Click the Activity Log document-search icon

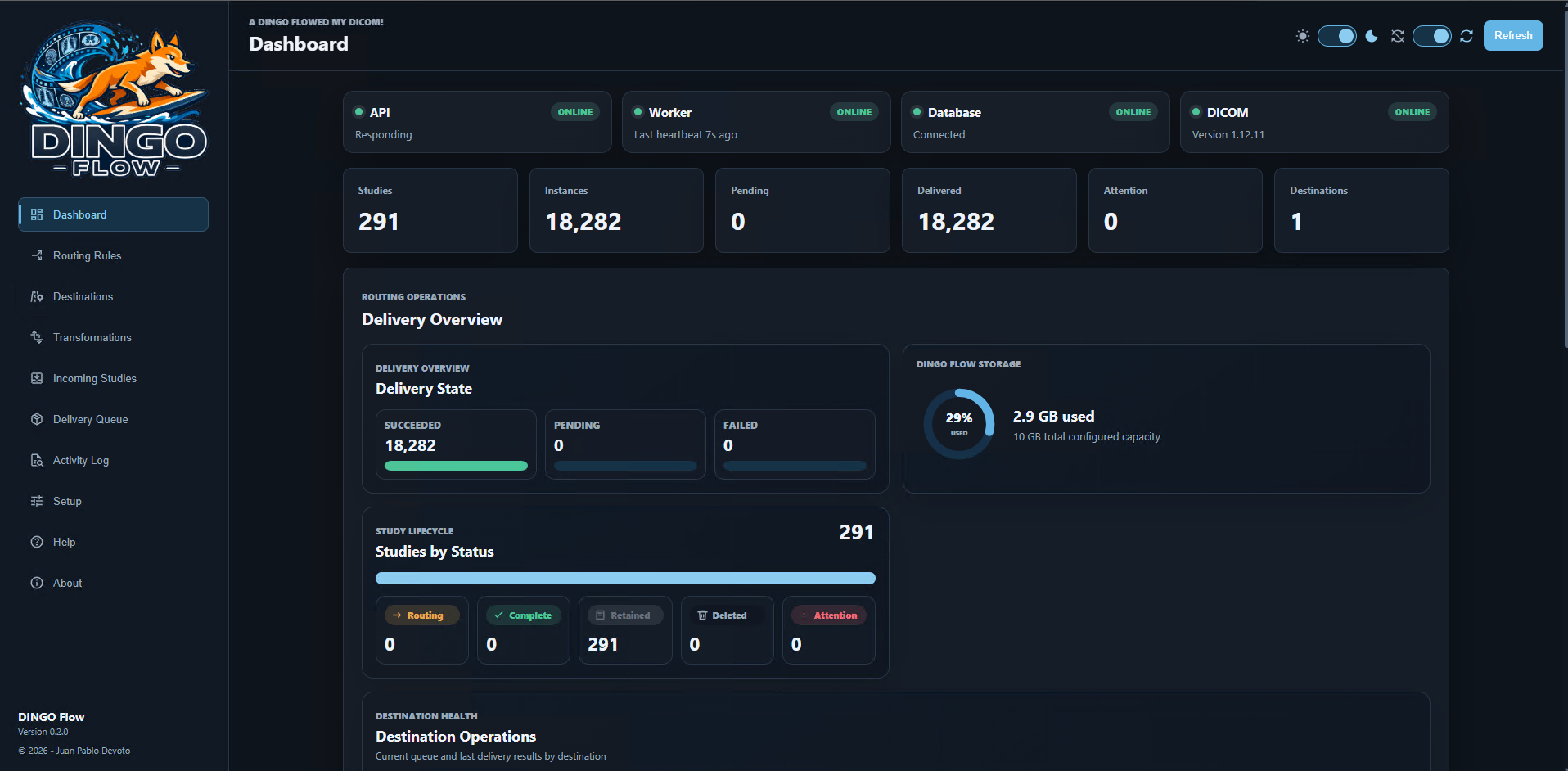[37, 460]
